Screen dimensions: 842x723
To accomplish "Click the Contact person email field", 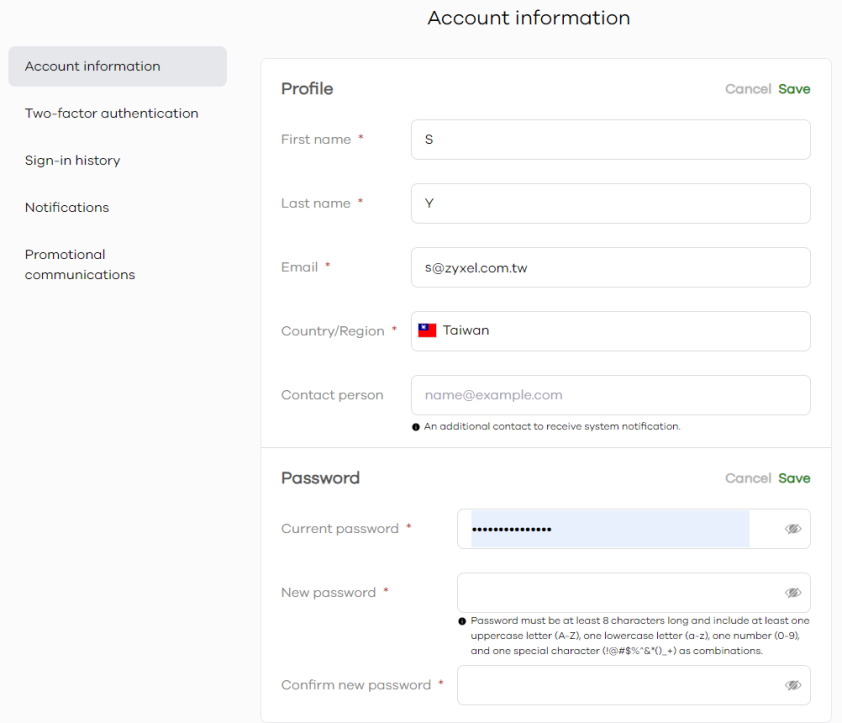I will click(610, 395).
